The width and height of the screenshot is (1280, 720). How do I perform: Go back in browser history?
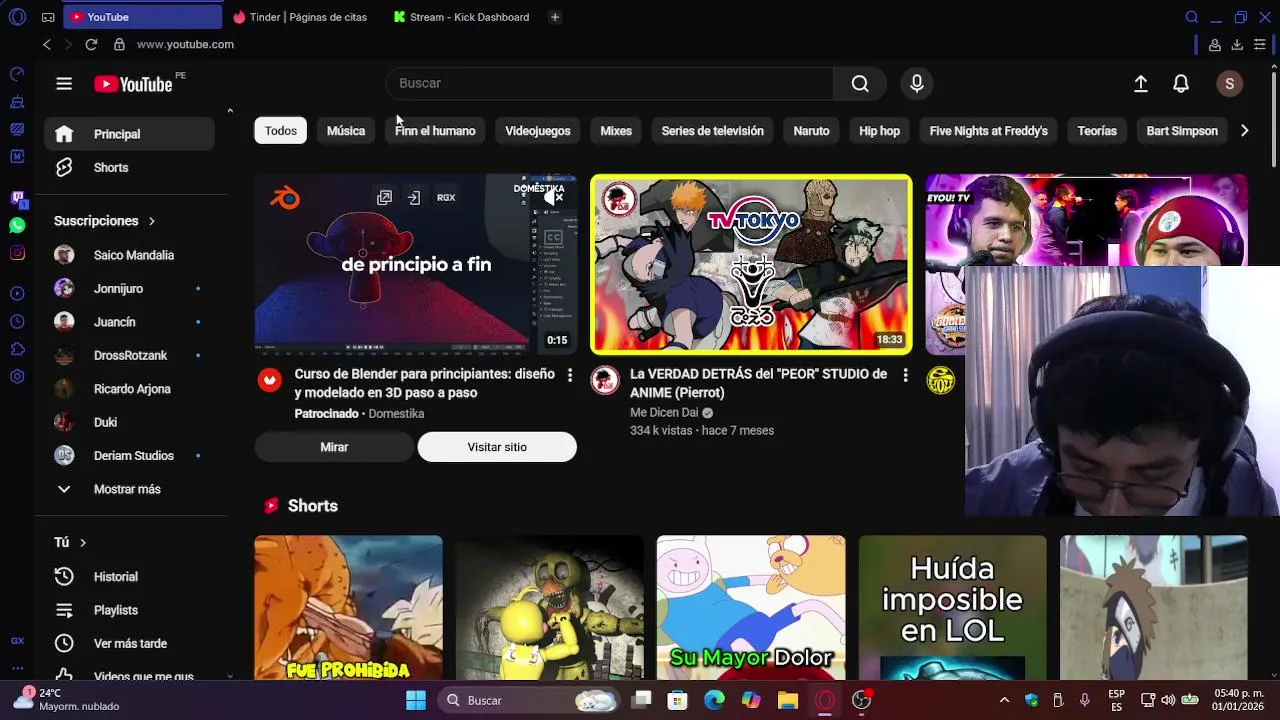coord(47,44)
